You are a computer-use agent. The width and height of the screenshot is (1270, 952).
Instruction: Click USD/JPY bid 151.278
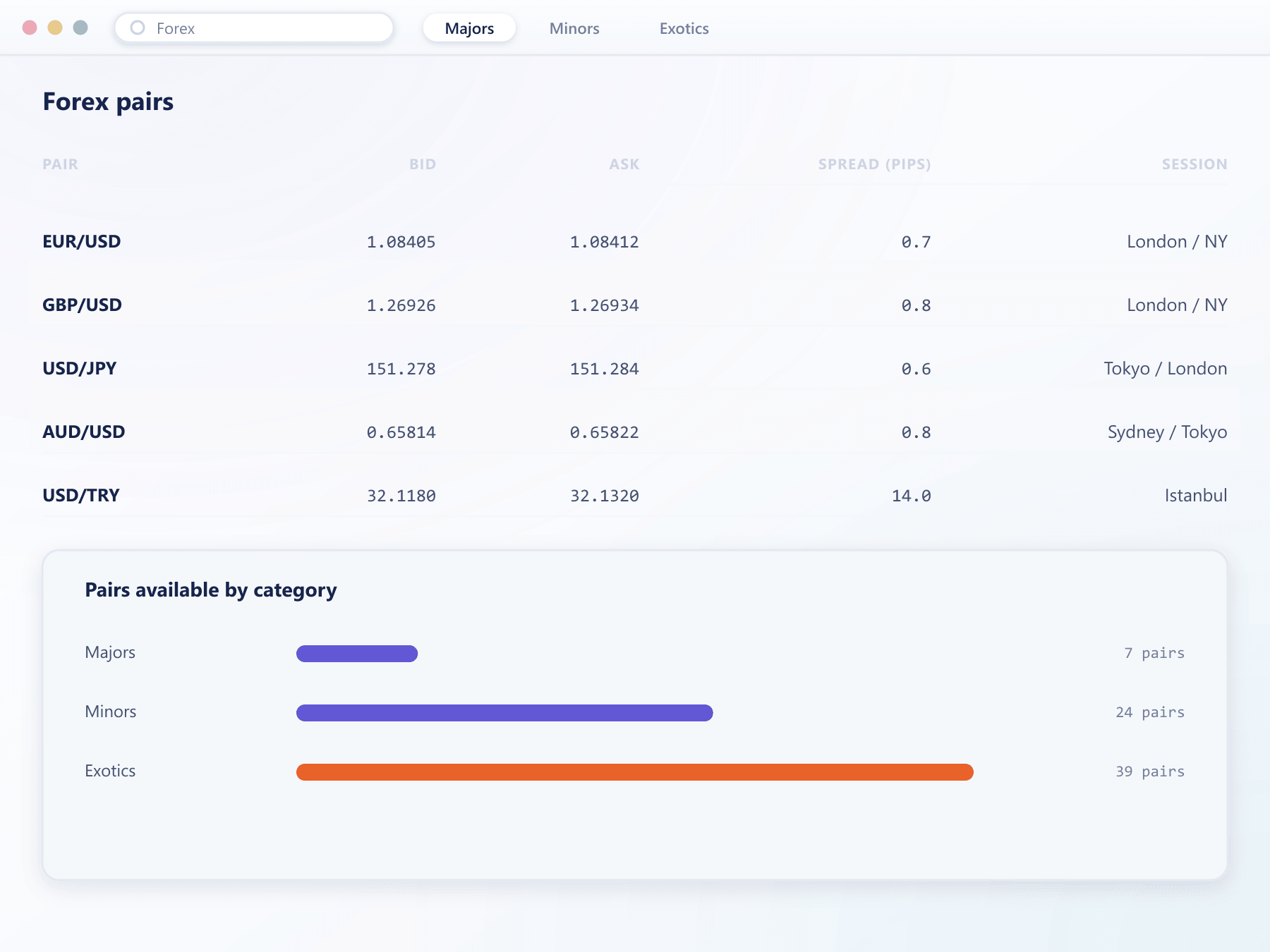401,369
